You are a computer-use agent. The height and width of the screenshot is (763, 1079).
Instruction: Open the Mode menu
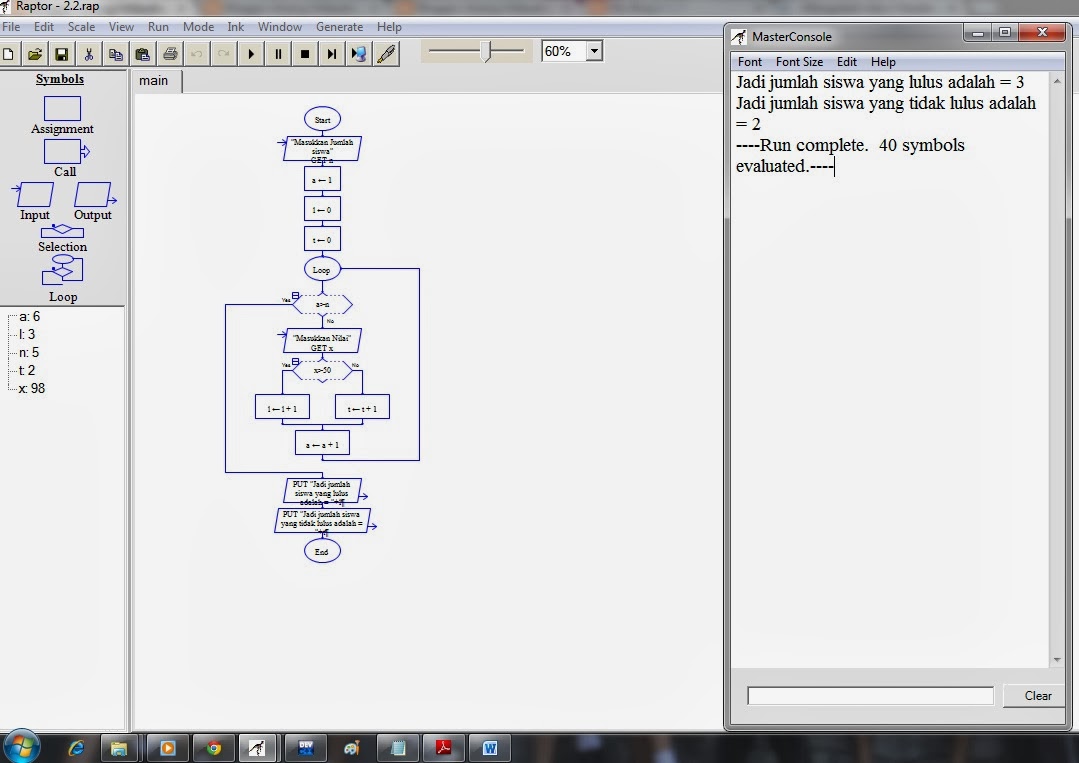click(x=198, y=27)
